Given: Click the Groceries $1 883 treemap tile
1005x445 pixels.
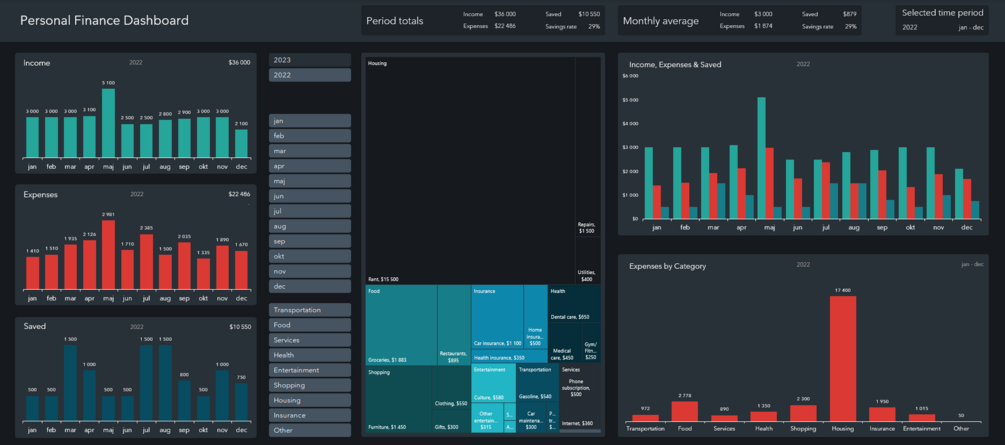Looking at the screenshot, I should [x=402, y=325].
